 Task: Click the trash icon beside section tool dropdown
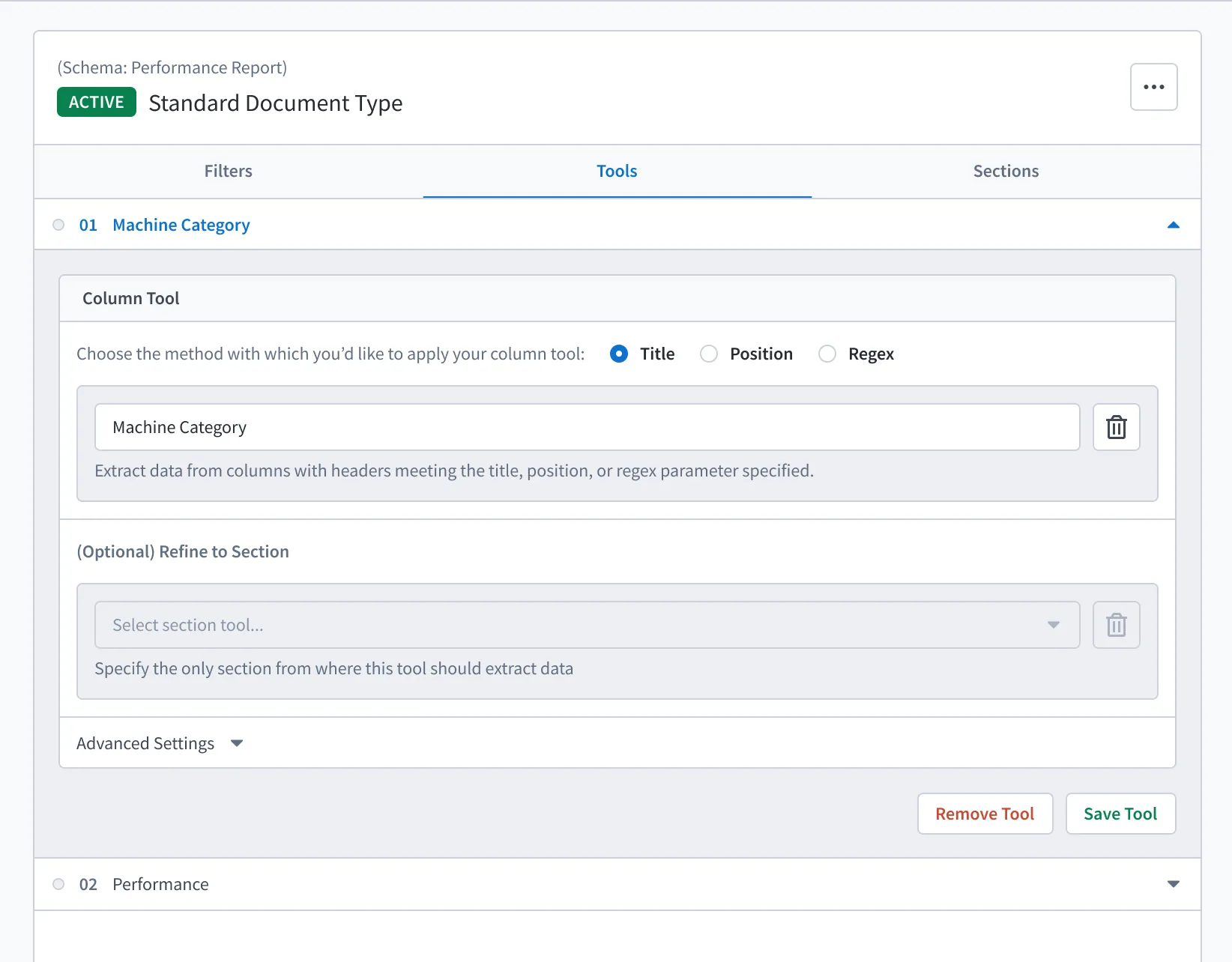coord(1116,625)
